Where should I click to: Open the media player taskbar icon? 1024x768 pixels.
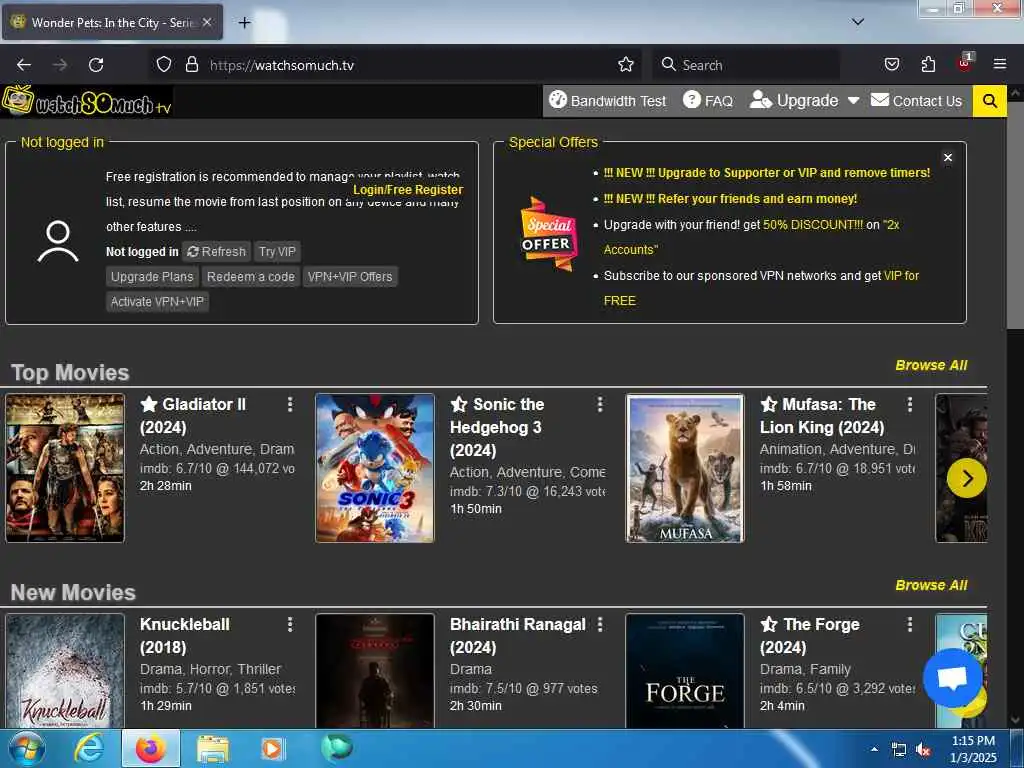pos(273,749)
